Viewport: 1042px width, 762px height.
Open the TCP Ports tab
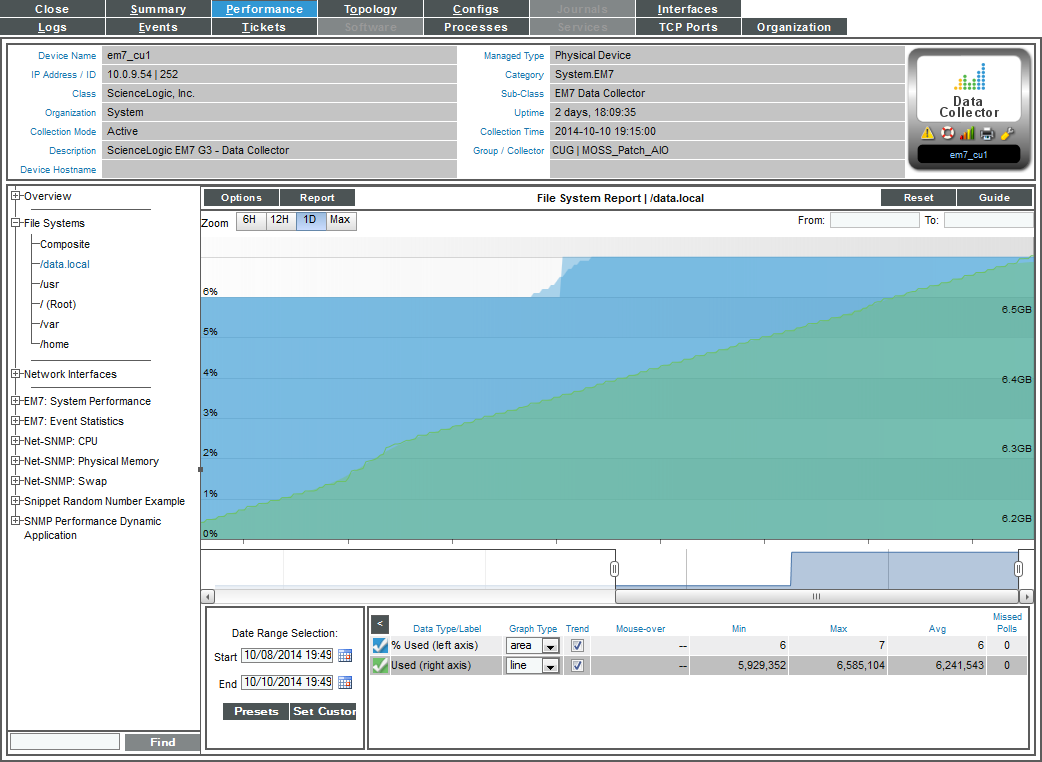(x=688, y=27)
